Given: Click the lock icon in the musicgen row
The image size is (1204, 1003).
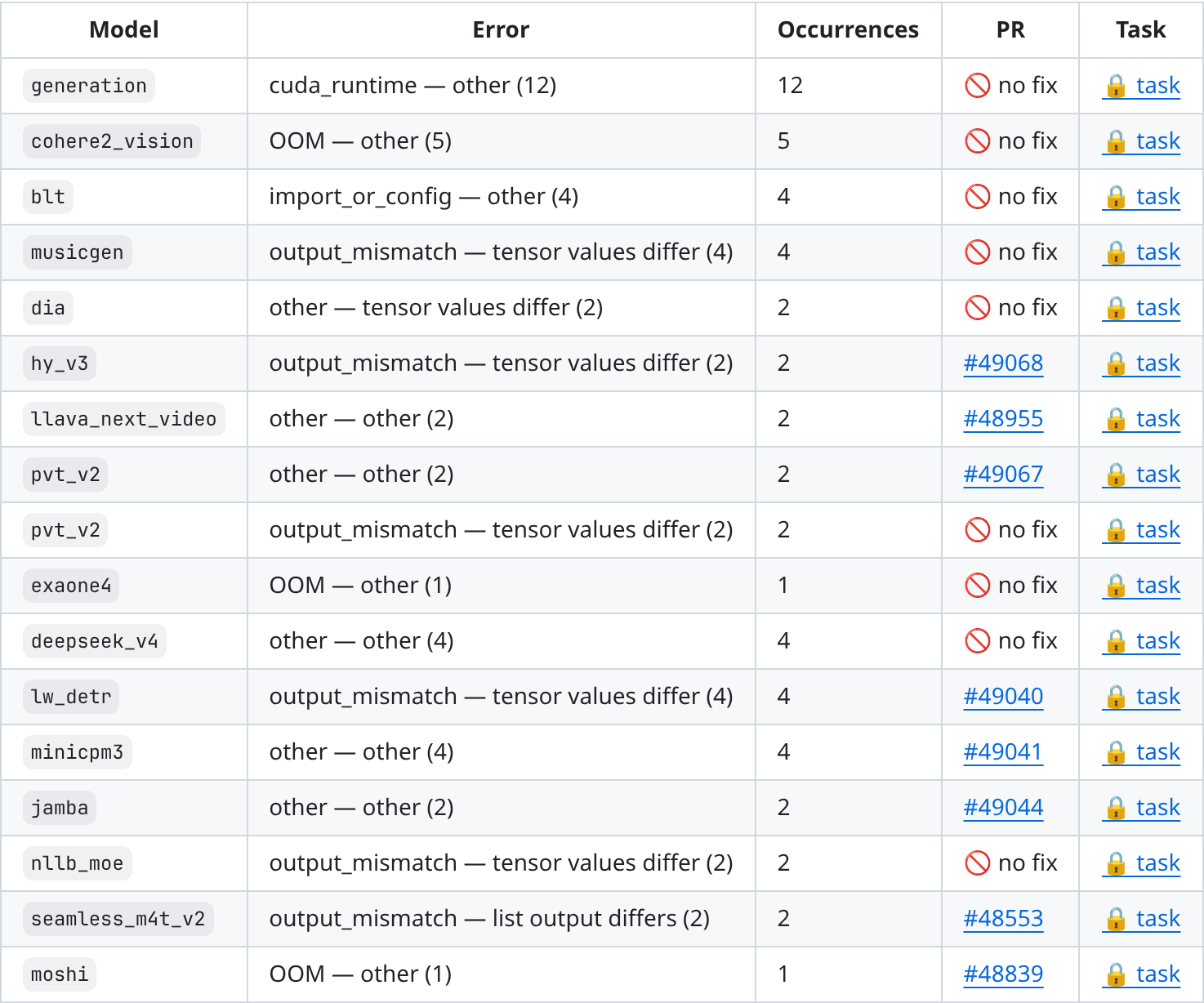Looking at the screenshot, I should tap(1116, 252).
